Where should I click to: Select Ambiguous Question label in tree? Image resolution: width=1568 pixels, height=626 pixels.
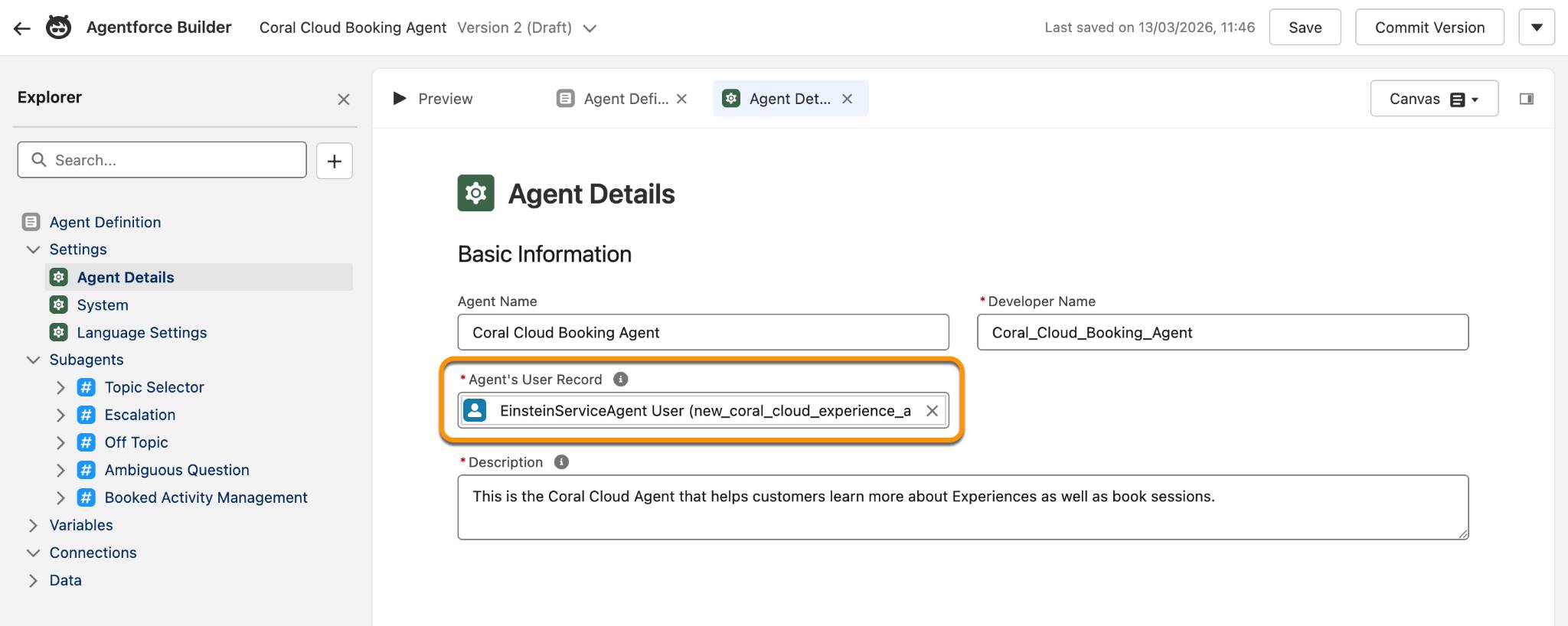tap(177, 470)
